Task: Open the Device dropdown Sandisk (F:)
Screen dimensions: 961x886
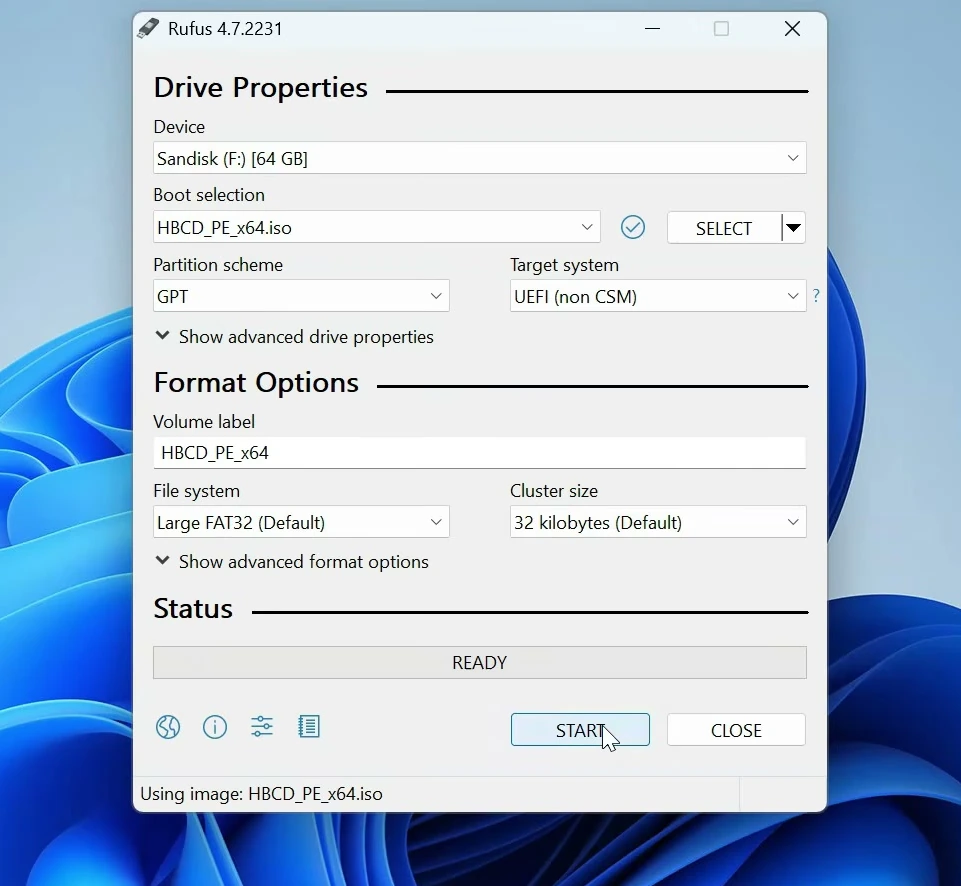Action: pyautogui.click(x=479, y=158)
